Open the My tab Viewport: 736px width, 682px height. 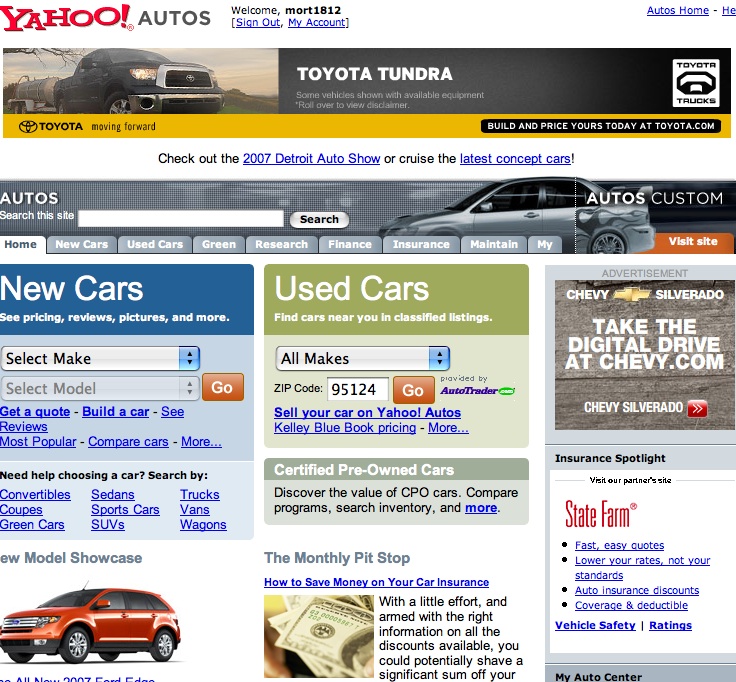(545, 245)
